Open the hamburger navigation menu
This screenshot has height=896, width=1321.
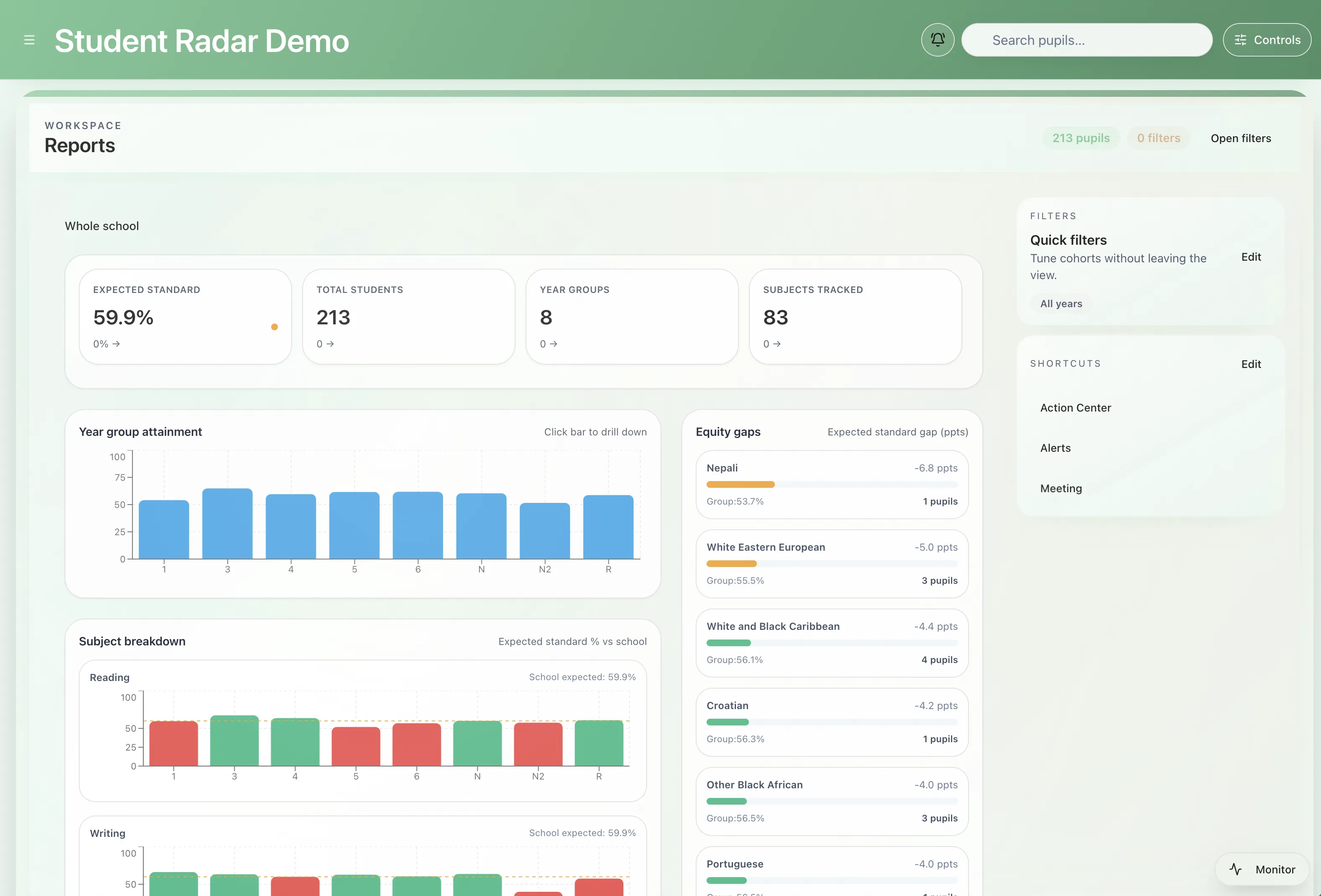pyautogui.click(x=29, y=40)
